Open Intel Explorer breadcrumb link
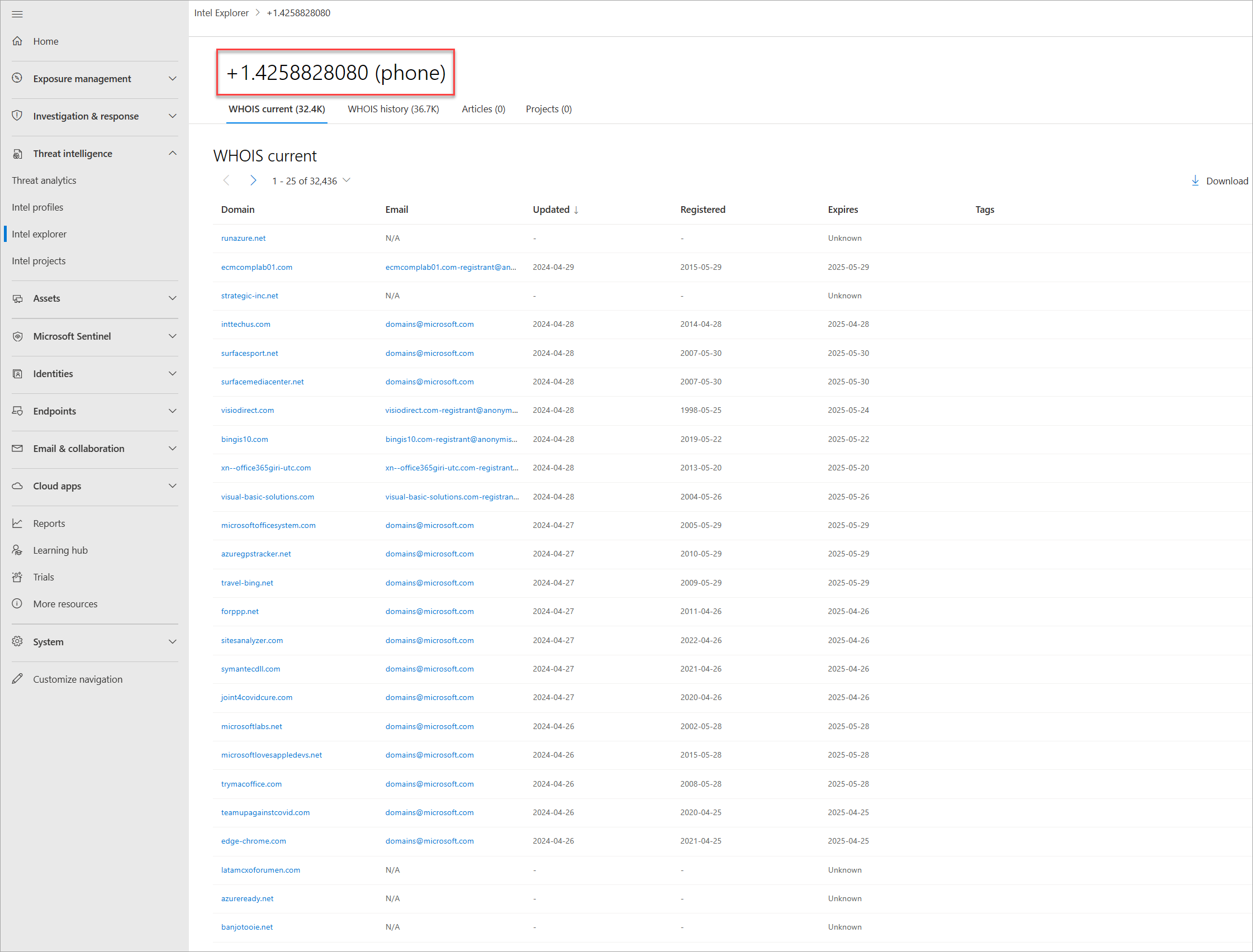Image resolution: width=1253 pixels, height=952 pixels. coord(221,12)
